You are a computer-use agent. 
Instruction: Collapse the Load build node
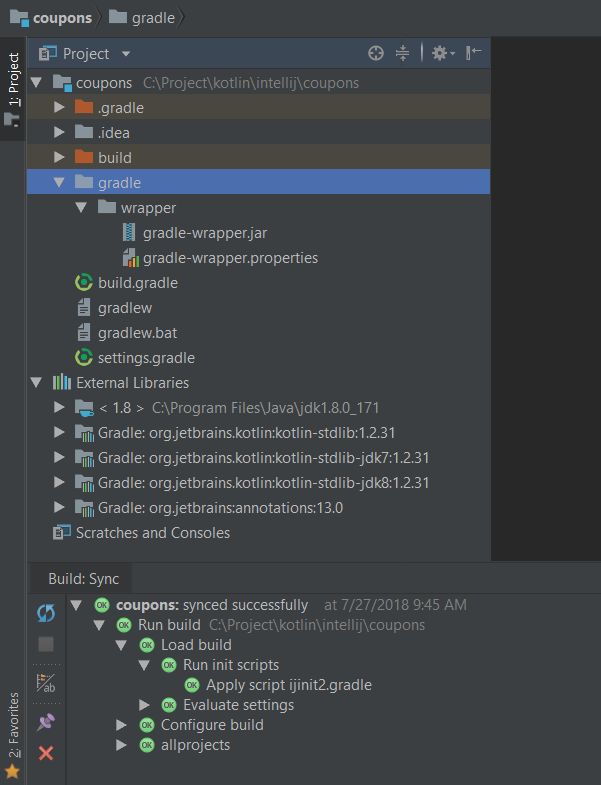[x=121, y=645]
